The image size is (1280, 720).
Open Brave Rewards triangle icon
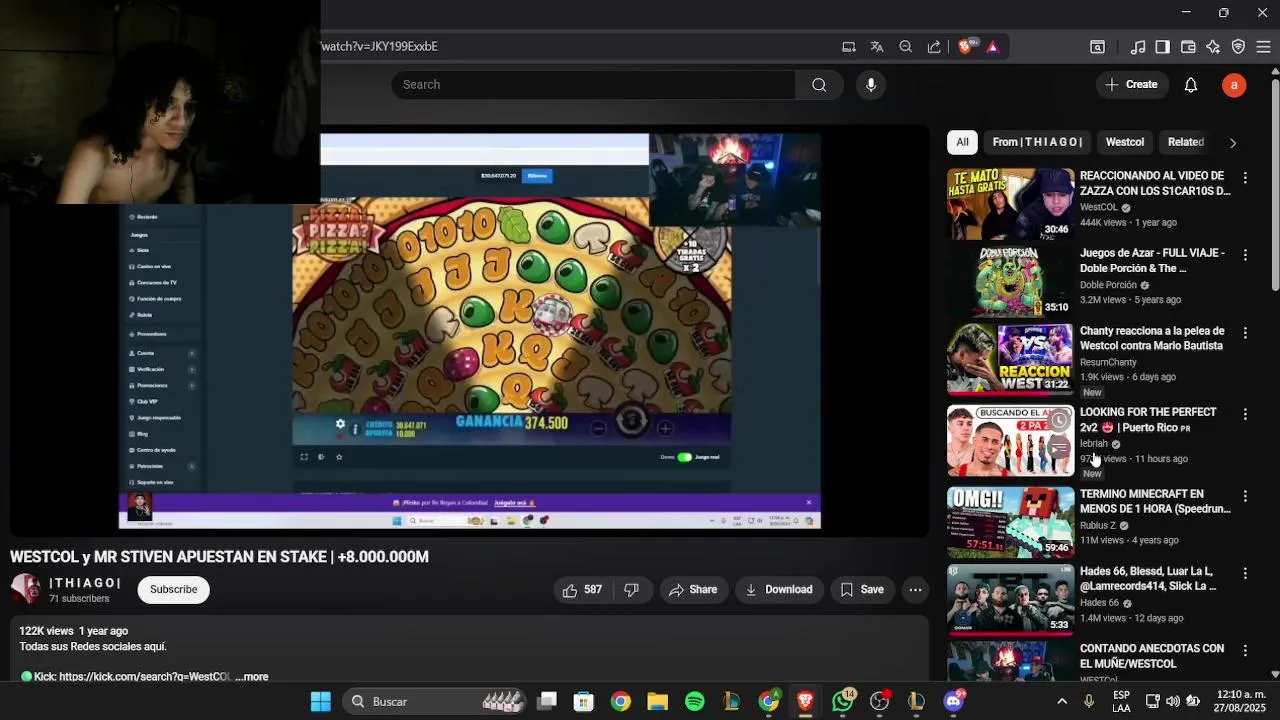pos(992,46)
